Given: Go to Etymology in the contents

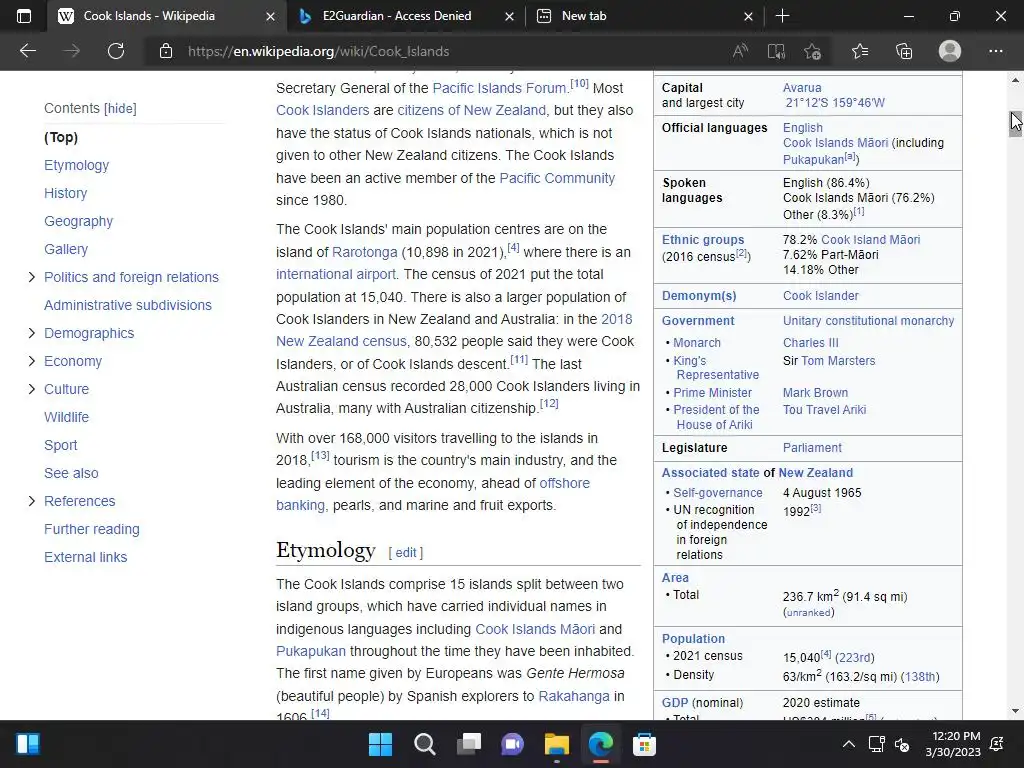Looking at the screenshot, I should coord(76,165).
